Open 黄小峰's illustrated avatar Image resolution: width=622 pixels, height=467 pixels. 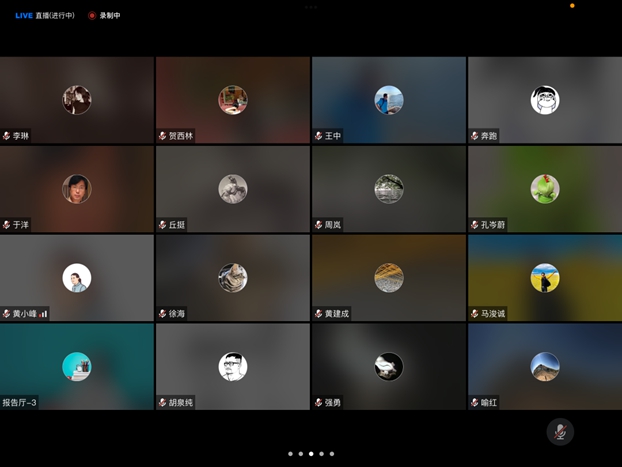[x=77, y=278]
